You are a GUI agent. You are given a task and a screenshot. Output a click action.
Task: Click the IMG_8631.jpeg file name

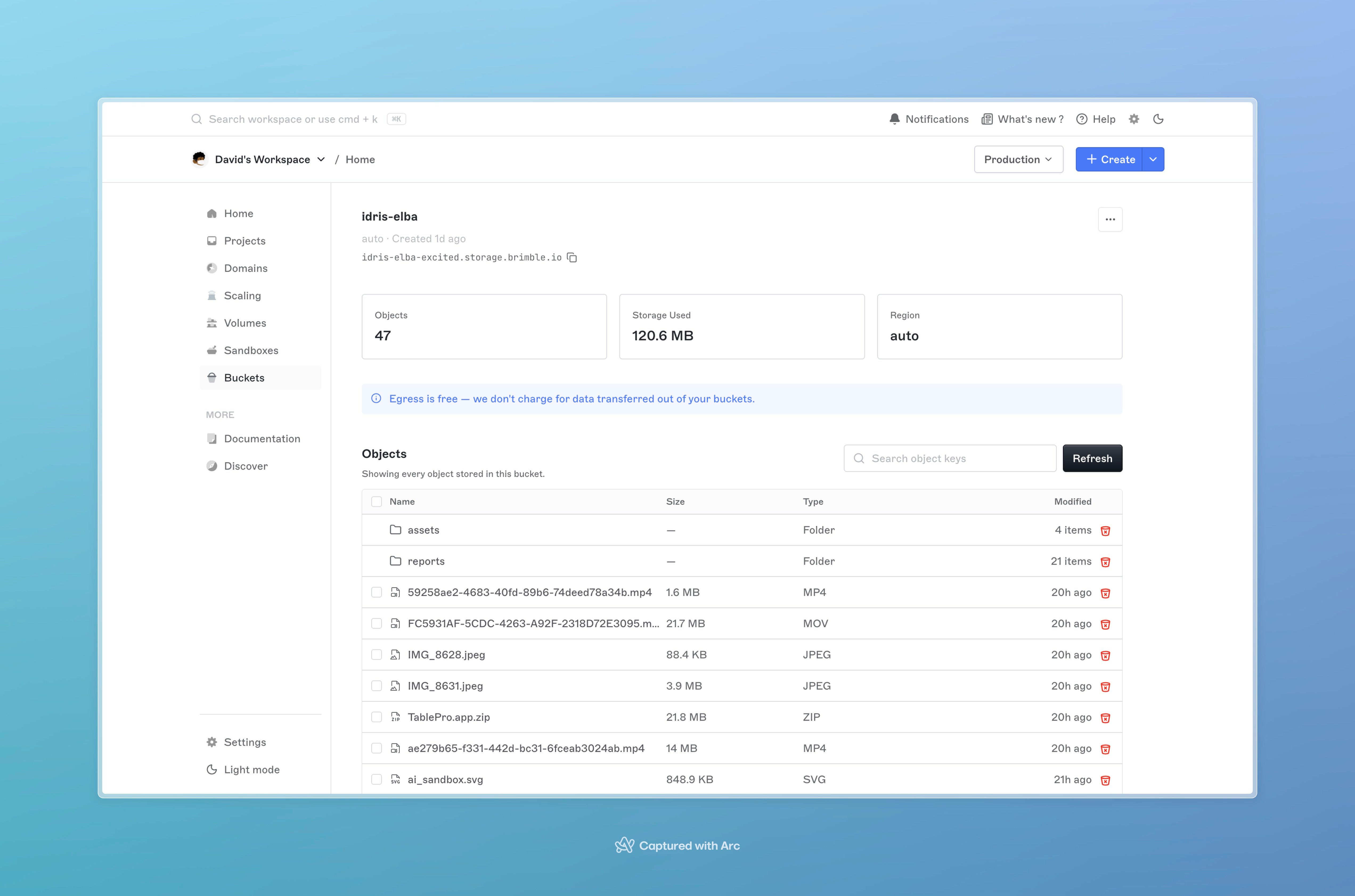(x=445, y=686)
